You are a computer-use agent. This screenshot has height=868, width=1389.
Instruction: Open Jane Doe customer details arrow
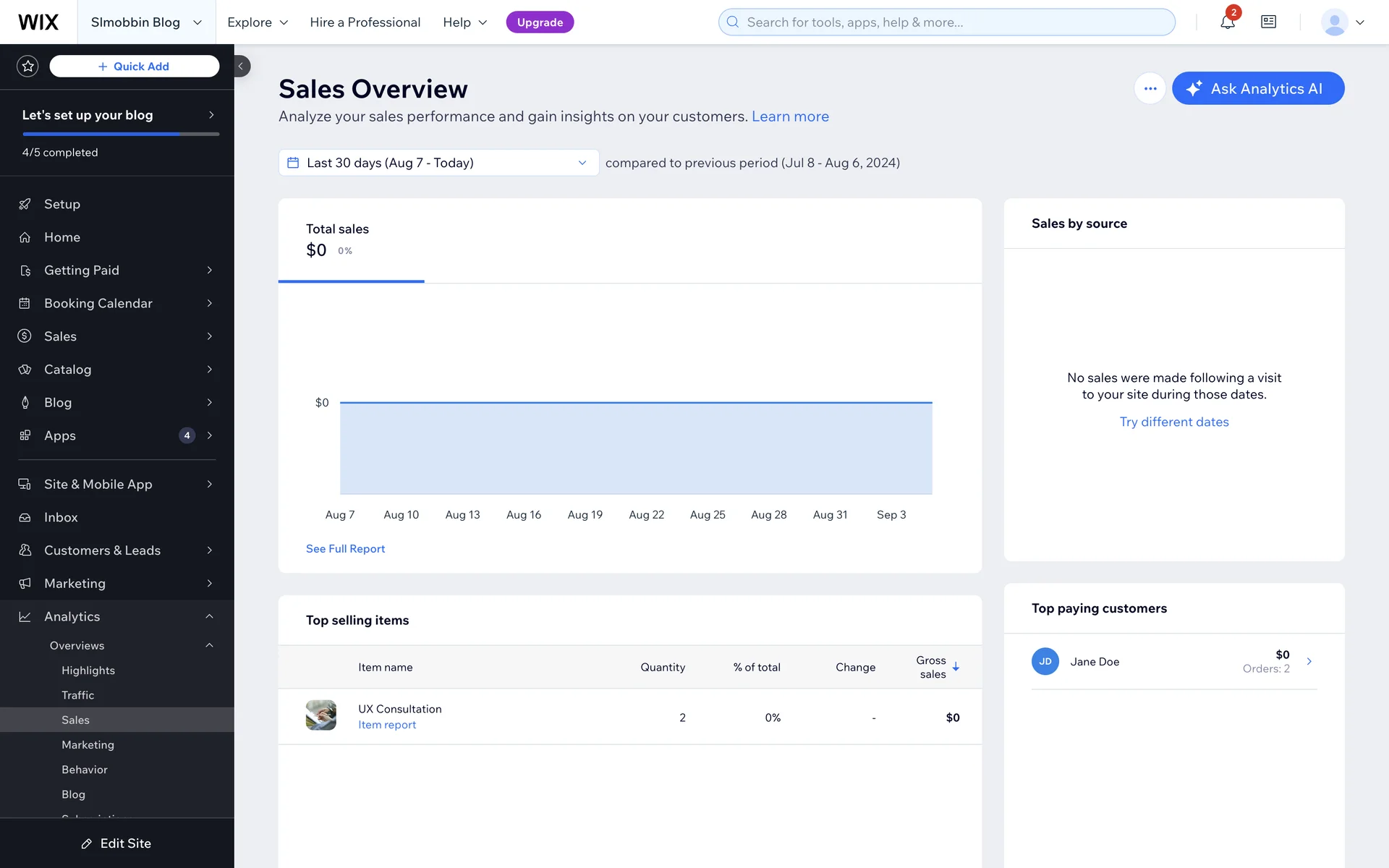[1309, 661]
